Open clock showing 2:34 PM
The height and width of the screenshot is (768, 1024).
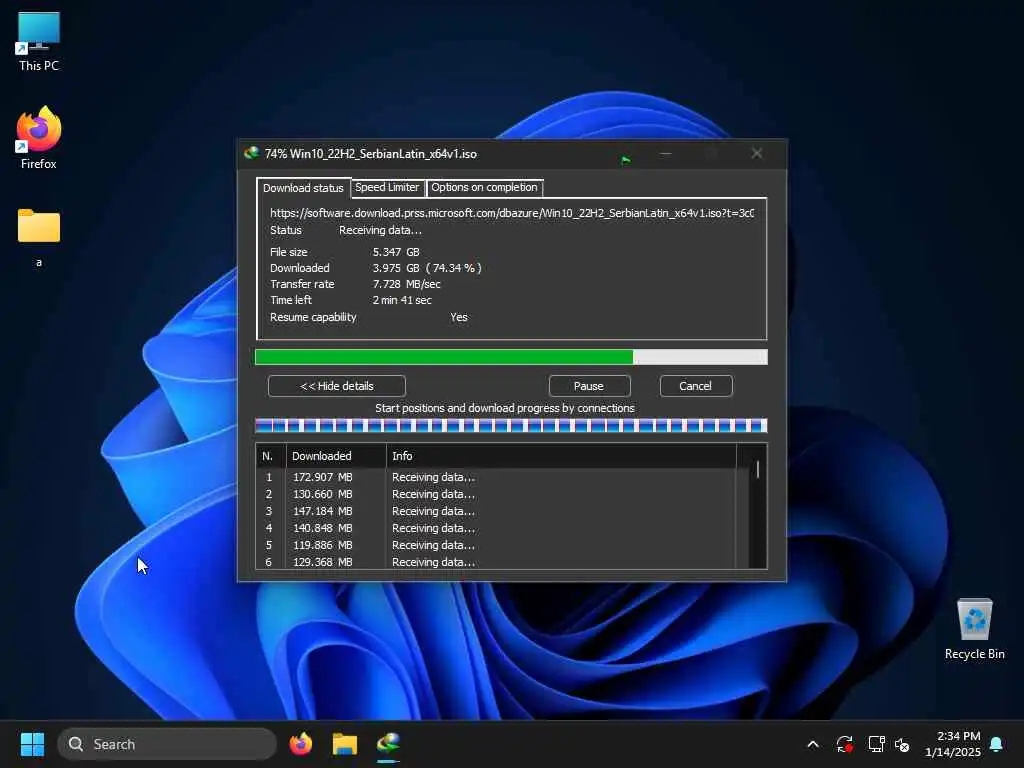point(953,744)
